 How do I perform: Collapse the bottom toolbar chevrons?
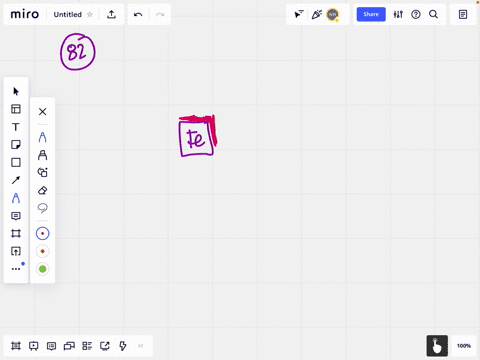click(x=141, y=346)
